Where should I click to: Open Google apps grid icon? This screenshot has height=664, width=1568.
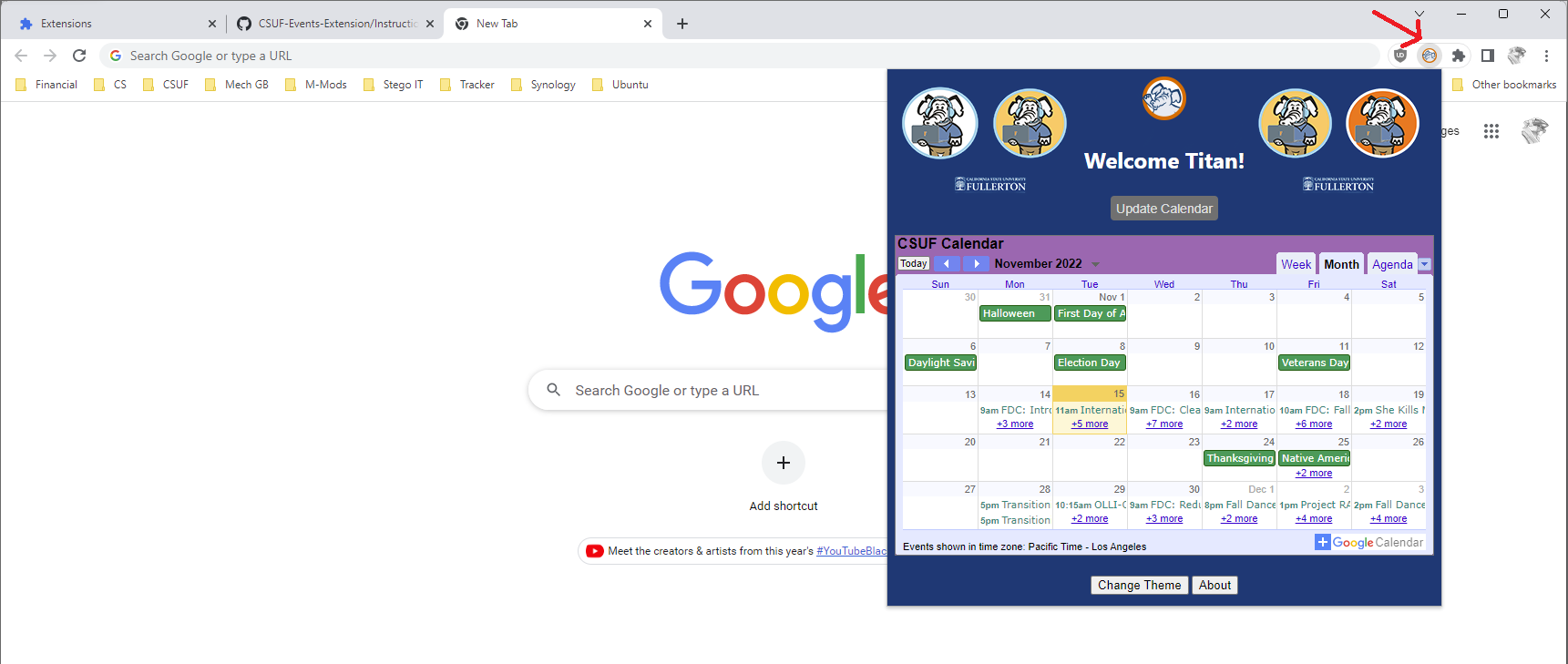[1491, 131]
